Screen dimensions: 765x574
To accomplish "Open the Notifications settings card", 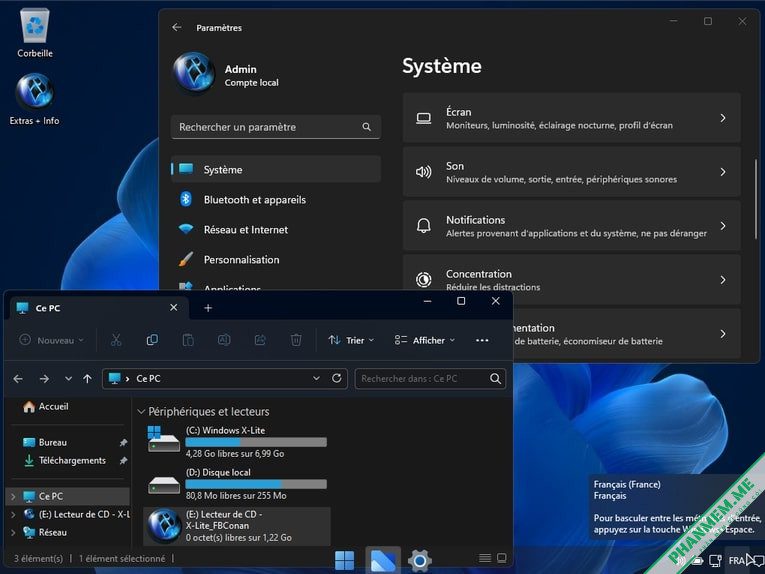I will pyautogui.click(x=571, y=226).
